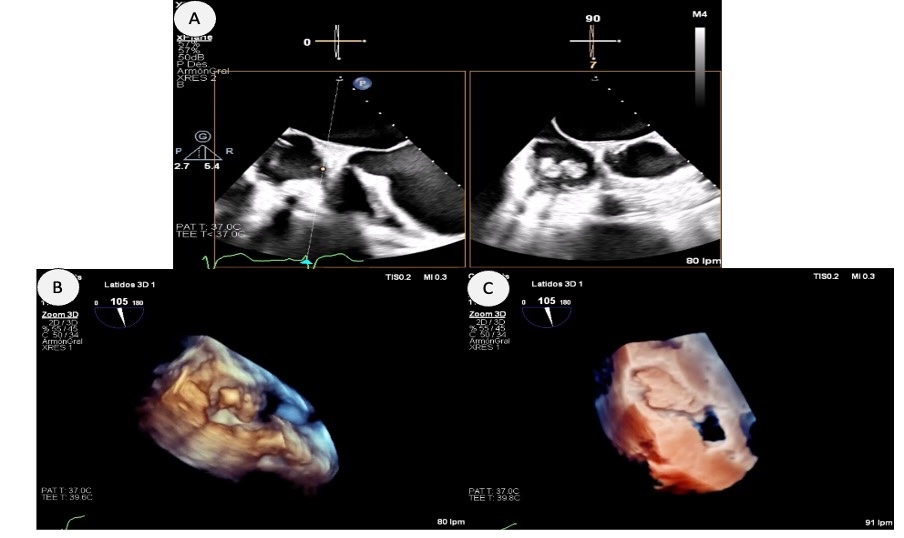
Task: Click the circled G icon
Action: (x=202, y=137)
